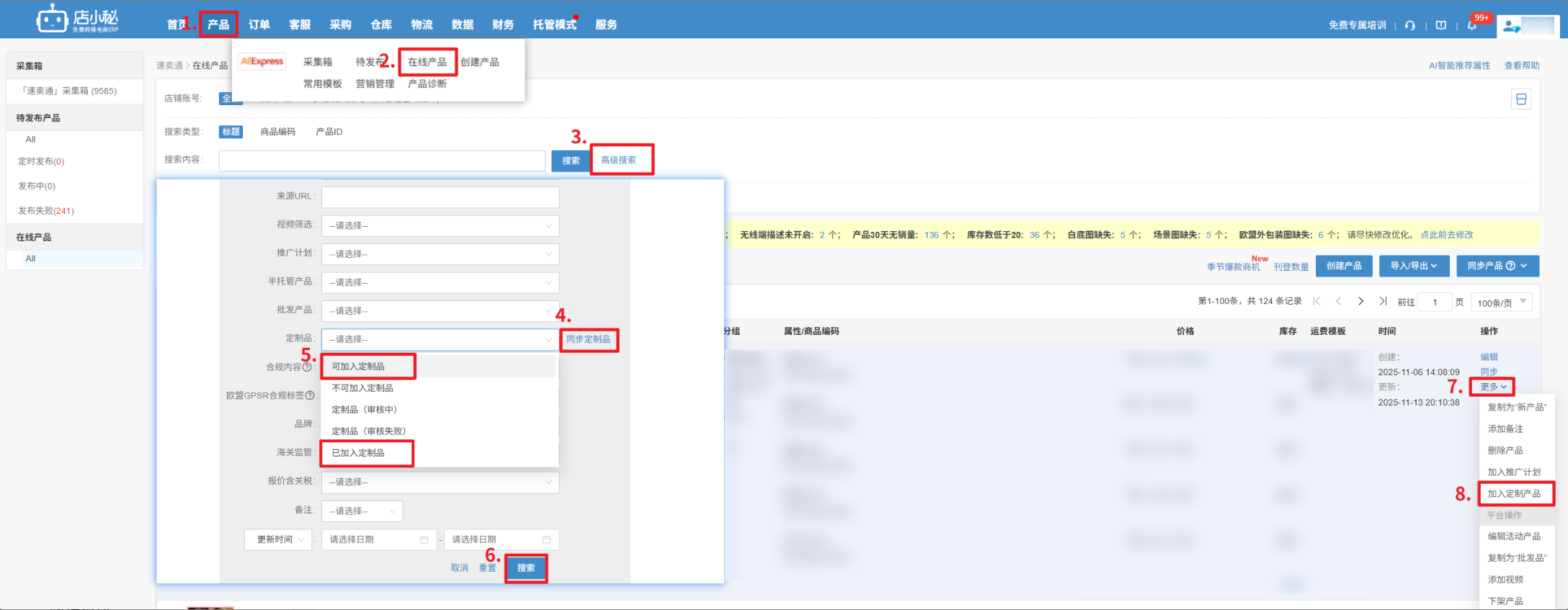Click help icon next to 合规内容
1568x610 pixels.
tap(308, 367)
